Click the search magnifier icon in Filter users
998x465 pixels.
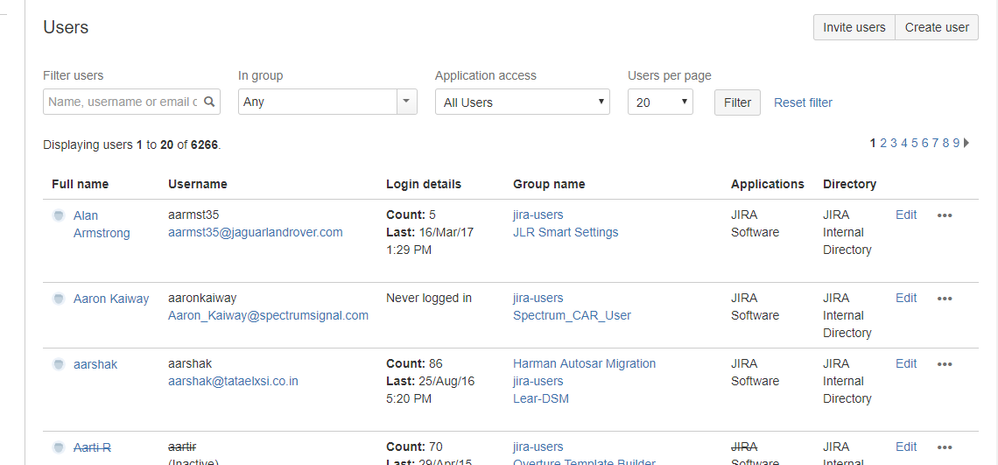(209, 102)
